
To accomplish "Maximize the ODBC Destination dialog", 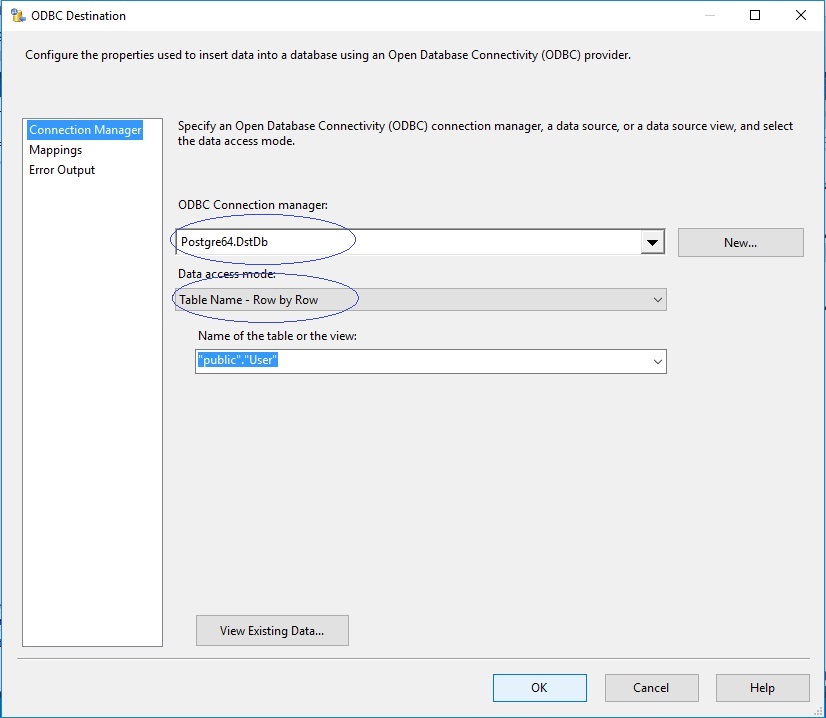I will [754, 15].
